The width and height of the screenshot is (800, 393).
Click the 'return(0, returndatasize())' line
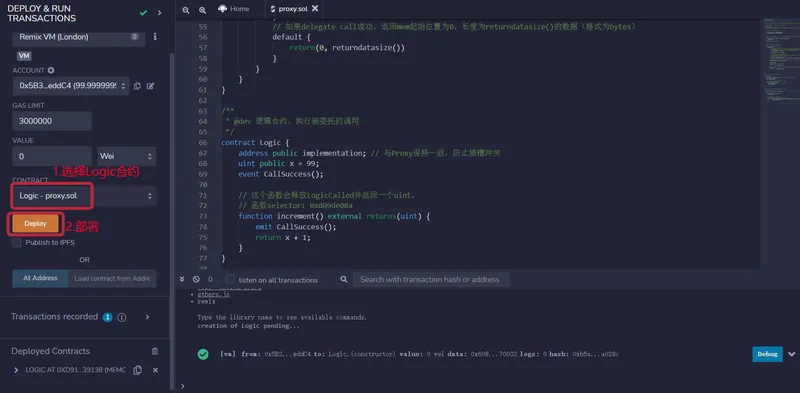tap(347, 48)
